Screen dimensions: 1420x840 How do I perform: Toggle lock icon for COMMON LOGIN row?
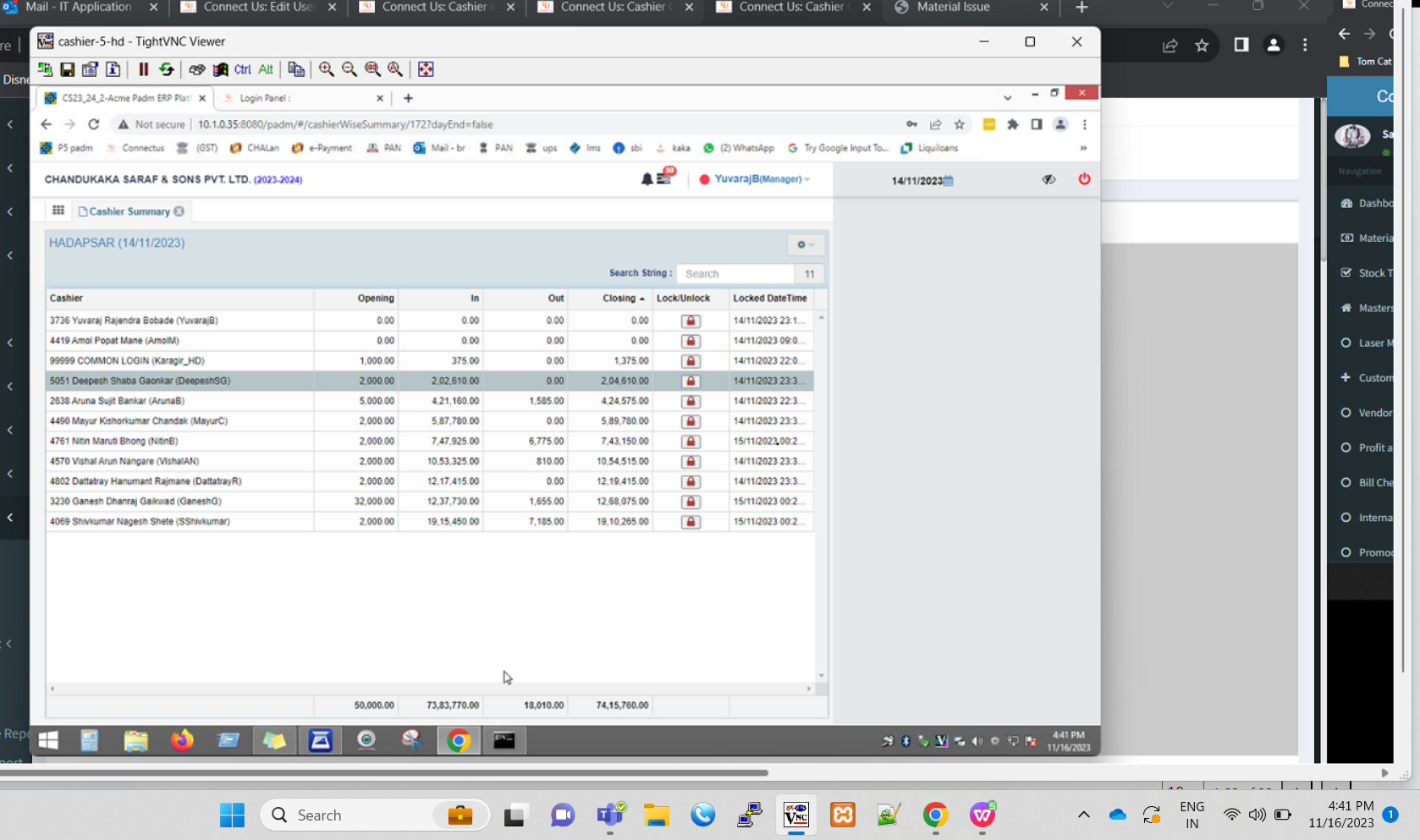click(x=691, y=361)
